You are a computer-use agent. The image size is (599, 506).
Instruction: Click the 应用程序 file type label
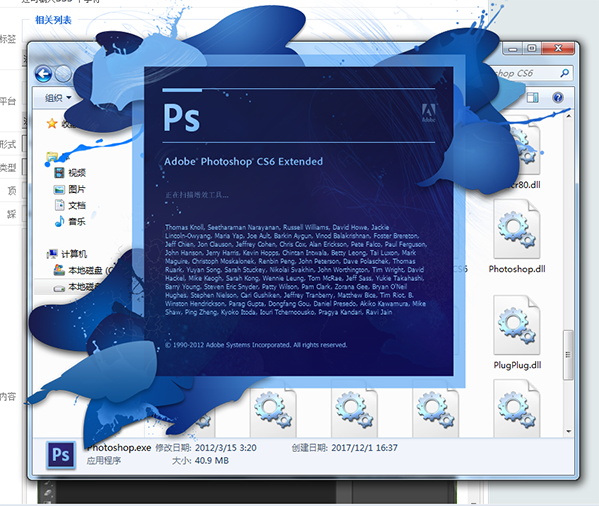[104, 461]
